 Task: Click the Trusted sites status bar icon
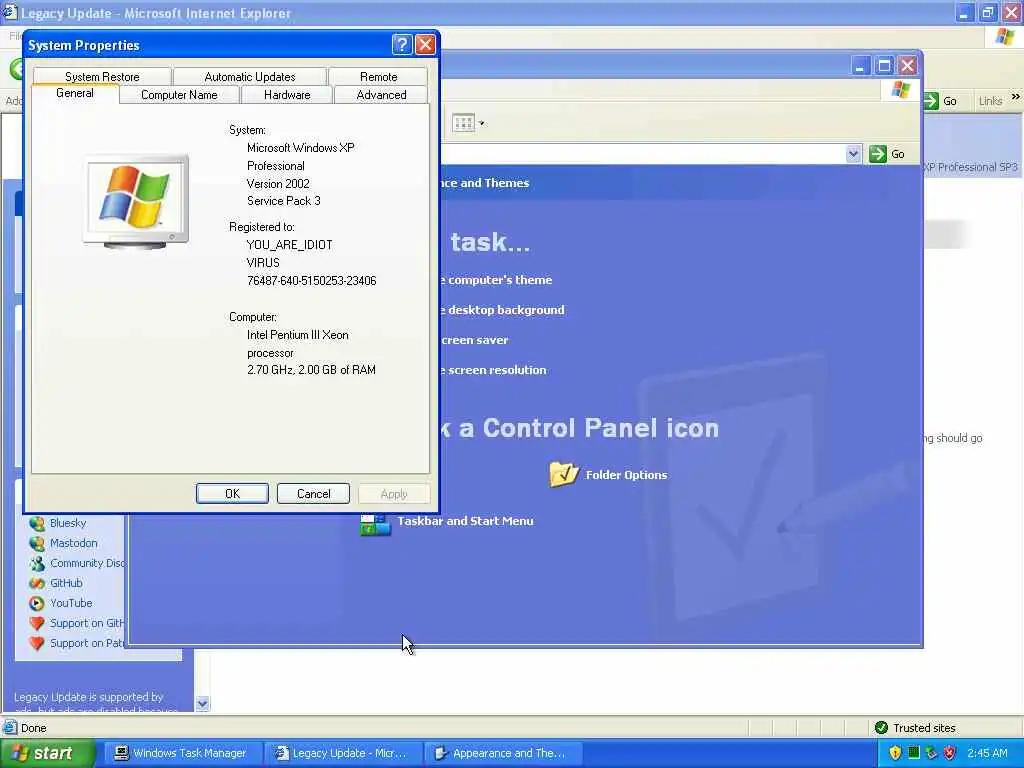pos(881,728)
